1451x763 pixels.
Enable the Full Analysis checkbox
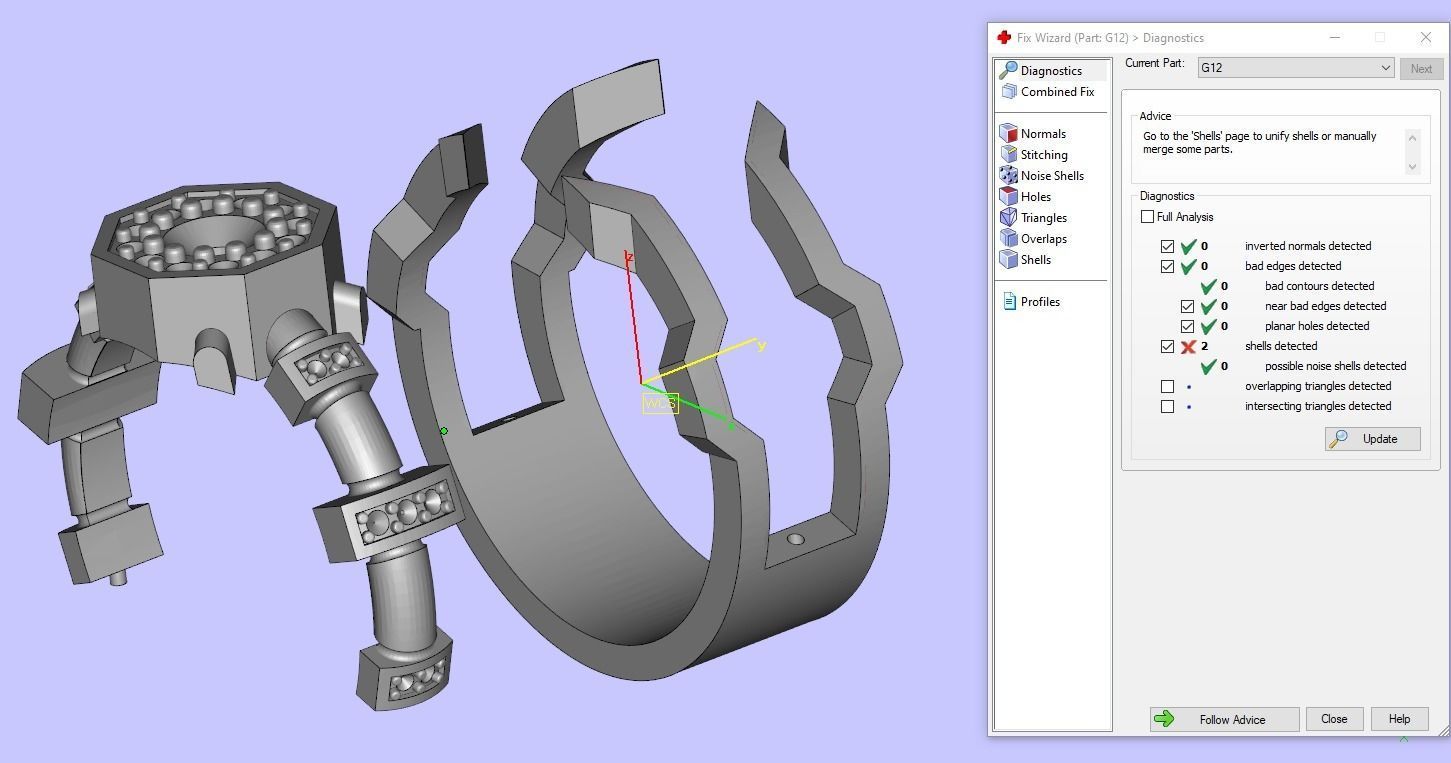point(1148,217)
